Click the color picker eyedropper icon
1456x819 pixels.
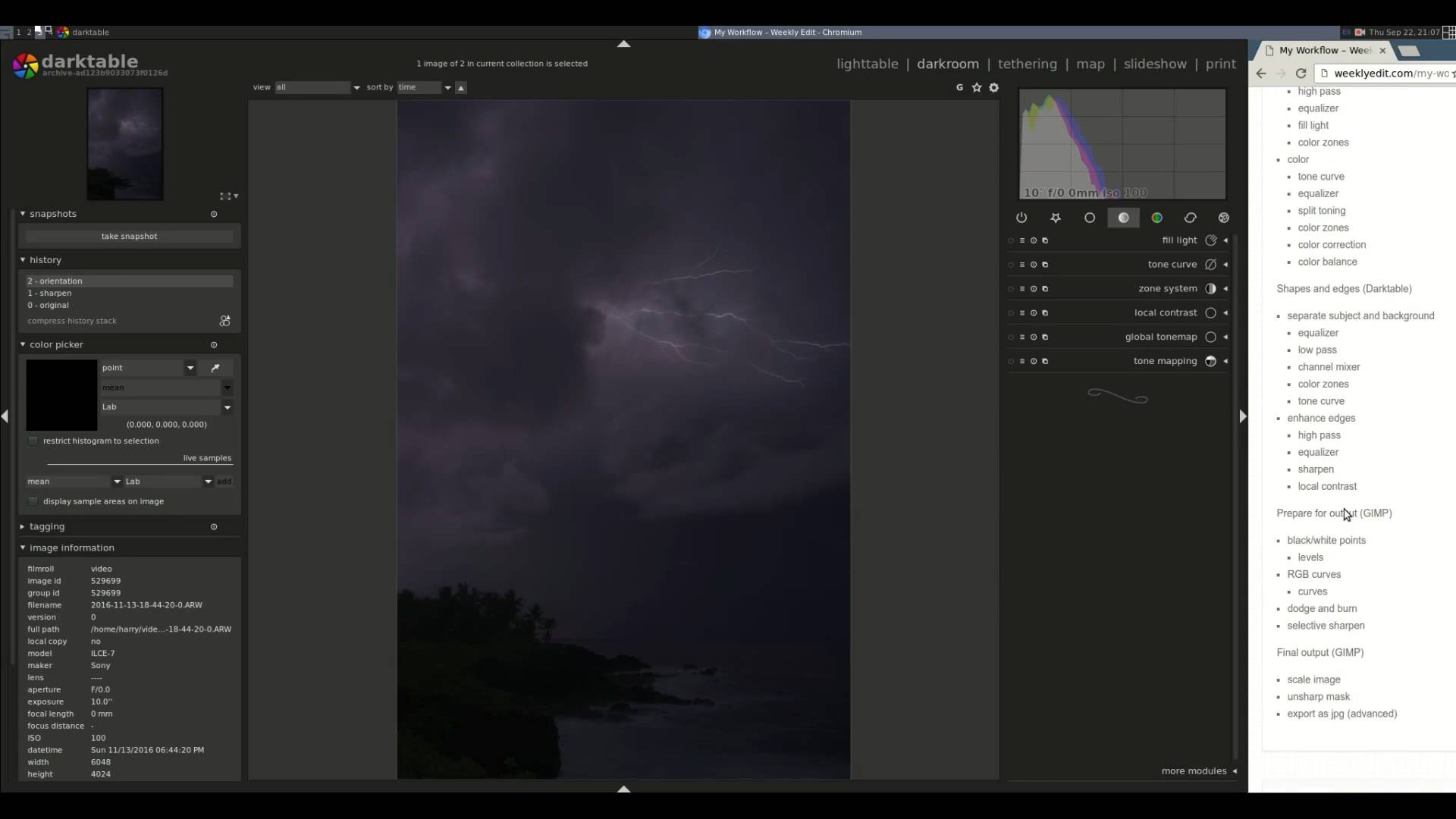point(215,368)
